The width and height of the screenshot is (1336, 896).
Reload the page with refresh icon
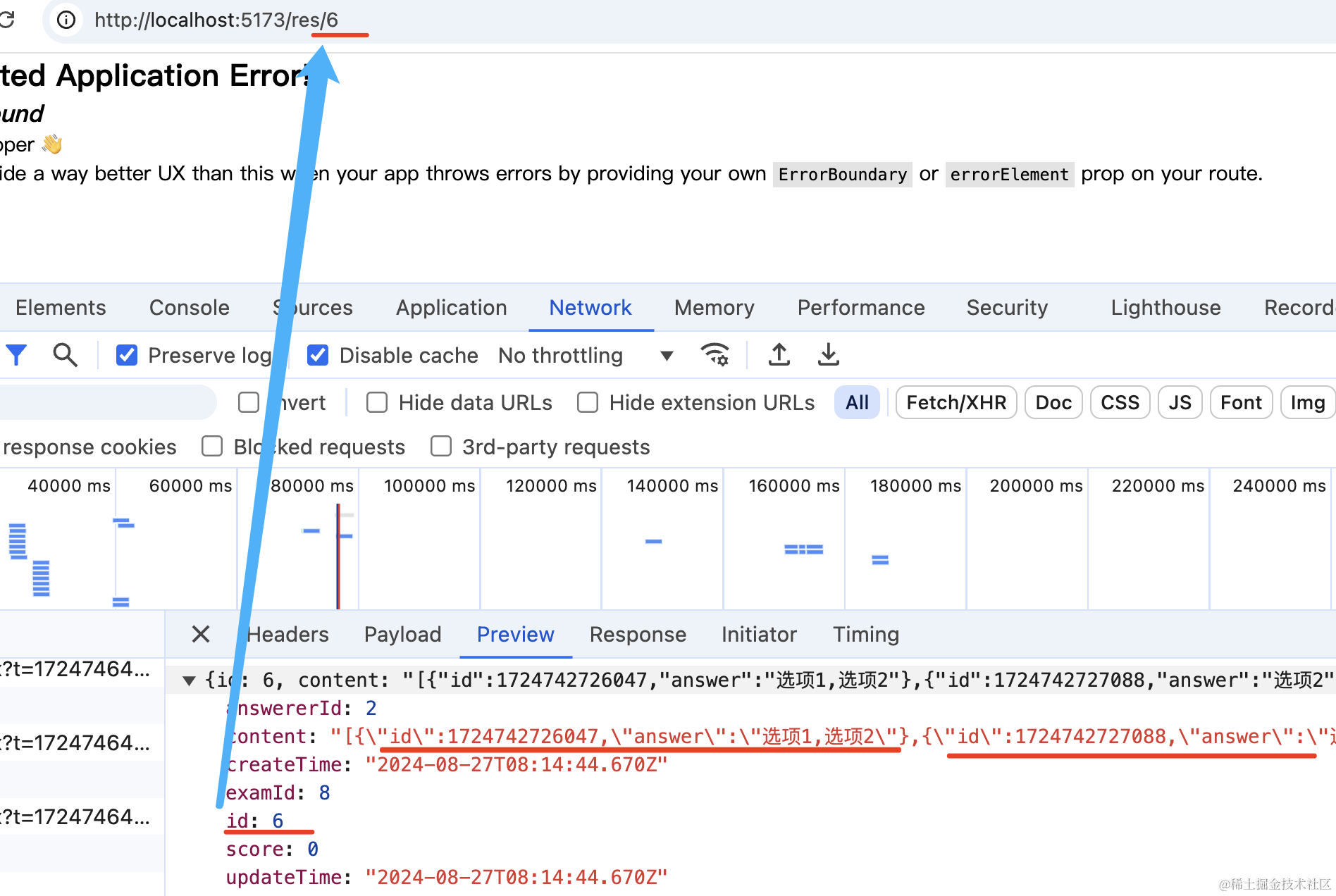pyautogui.click(x=7, y=20)
